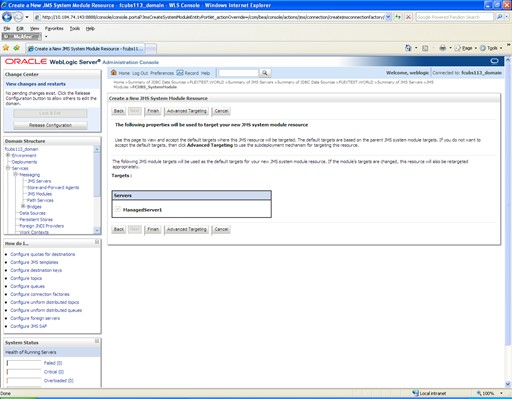Click the Release Configuration button
512x399 pixels.
[50, 125]
